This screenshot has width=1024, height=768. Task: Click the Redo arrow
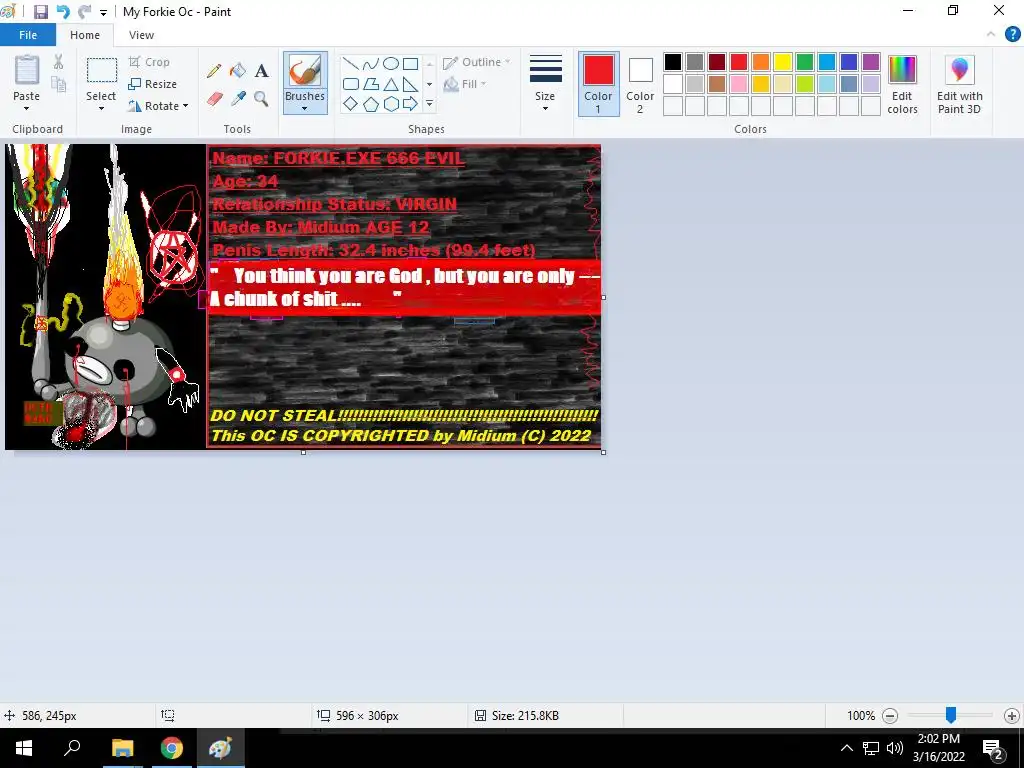(84, 12)
